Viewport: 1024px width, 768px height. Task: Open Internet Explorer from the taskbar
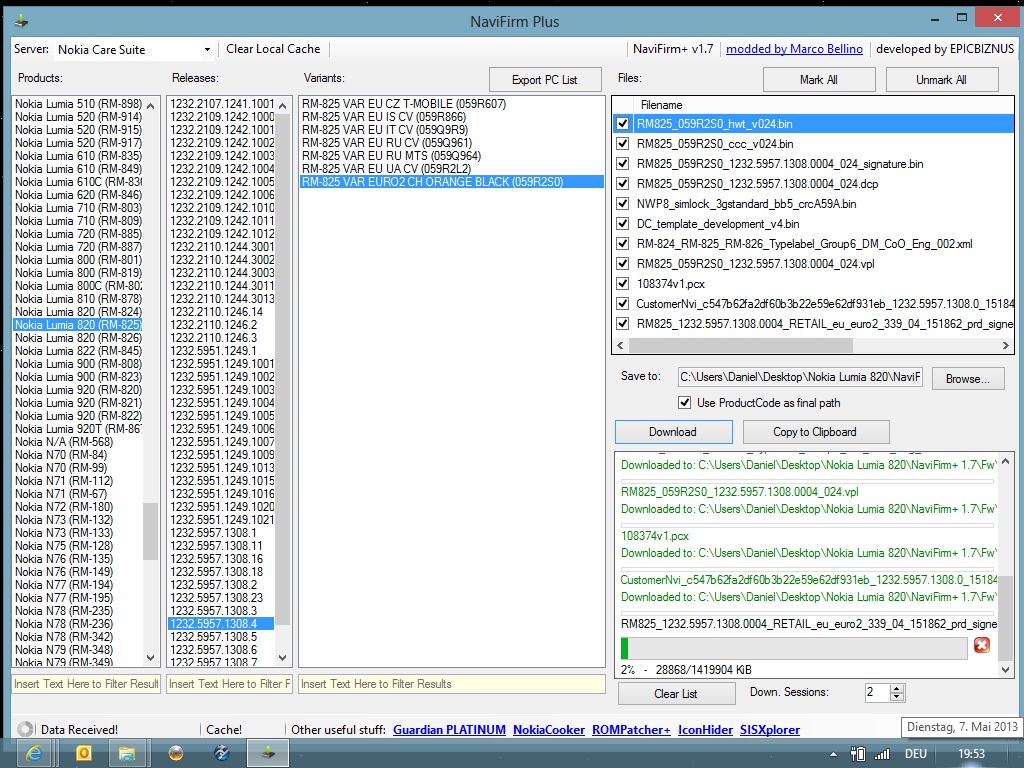pos(35,754)
